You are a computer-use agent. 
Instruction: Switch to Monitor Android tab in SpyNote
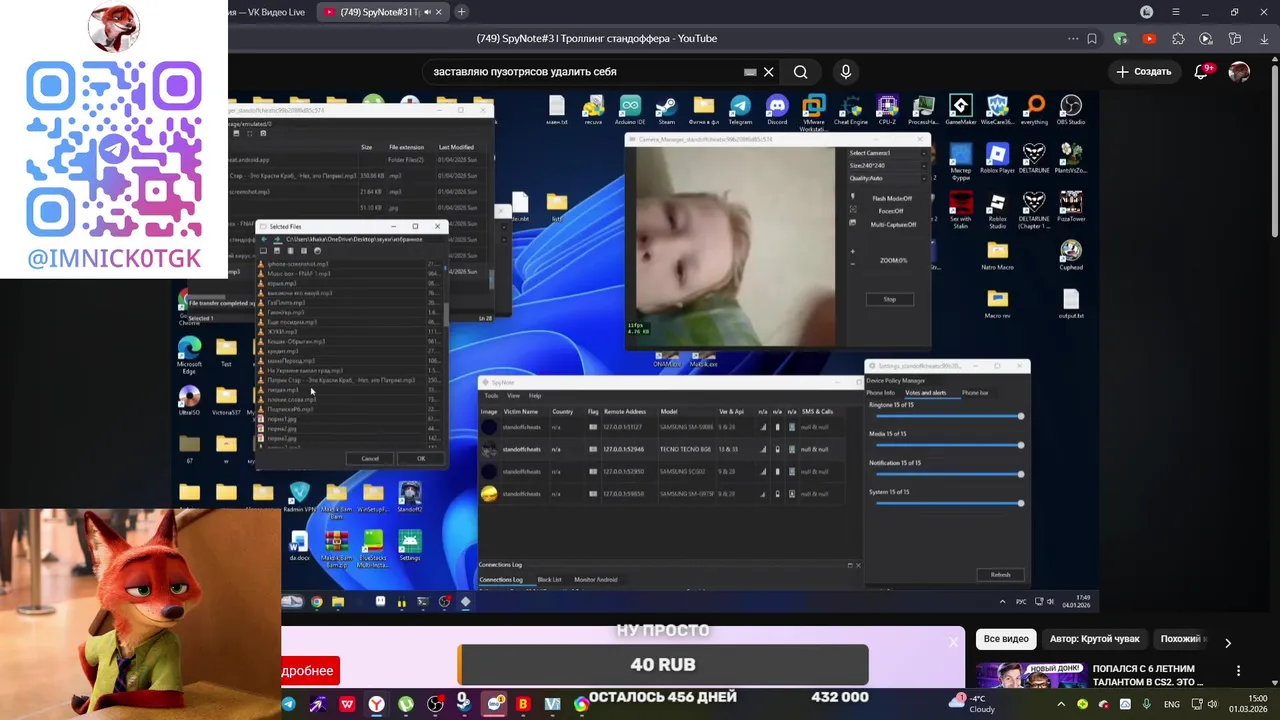pos(595,580)
